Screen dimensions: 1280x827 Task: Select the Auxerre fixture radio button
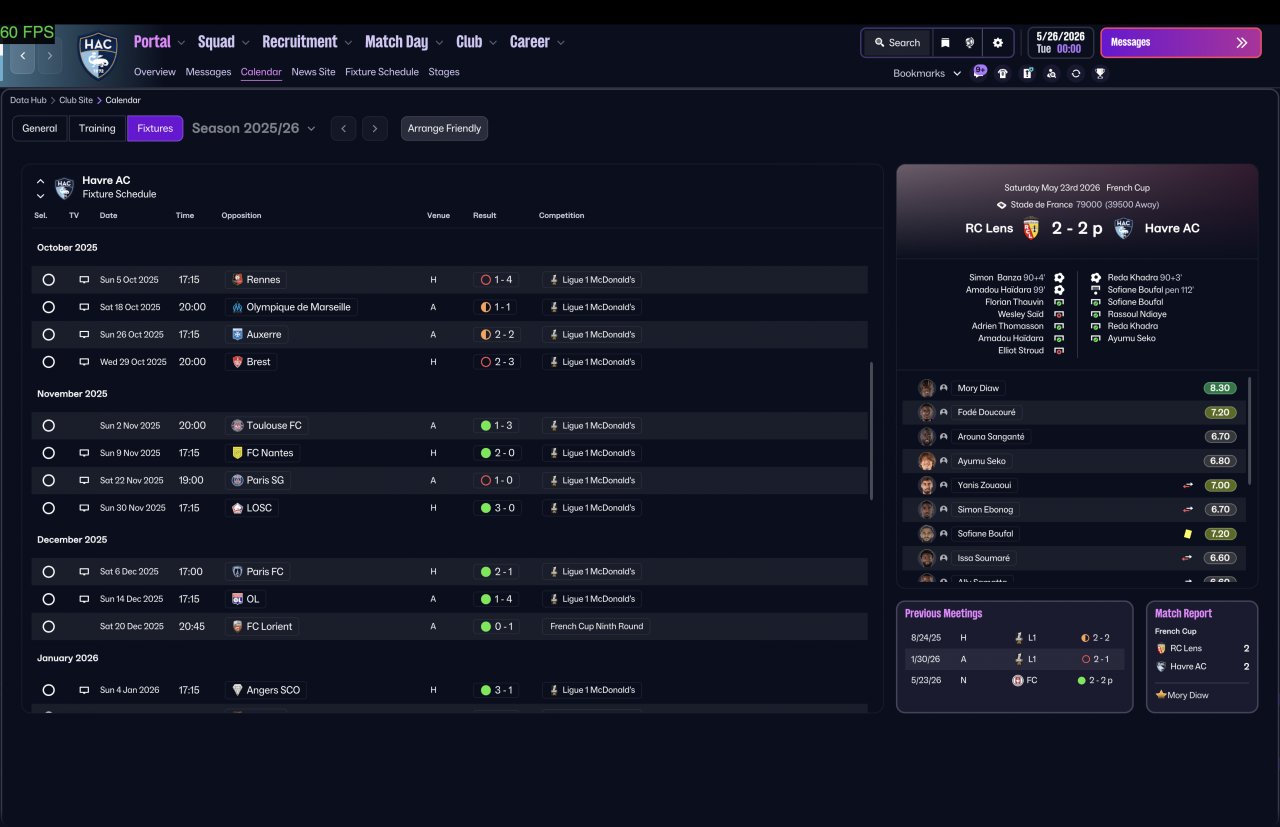pos(48,334)
